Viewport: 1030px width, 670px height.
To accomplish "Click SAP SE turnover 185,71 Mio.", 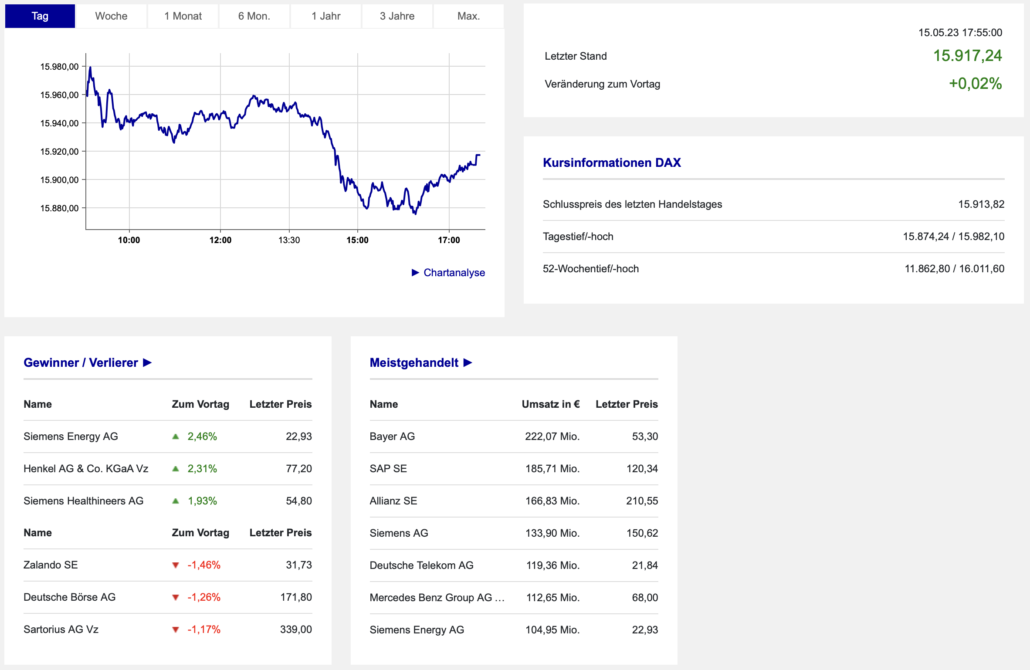I will 552,468.
